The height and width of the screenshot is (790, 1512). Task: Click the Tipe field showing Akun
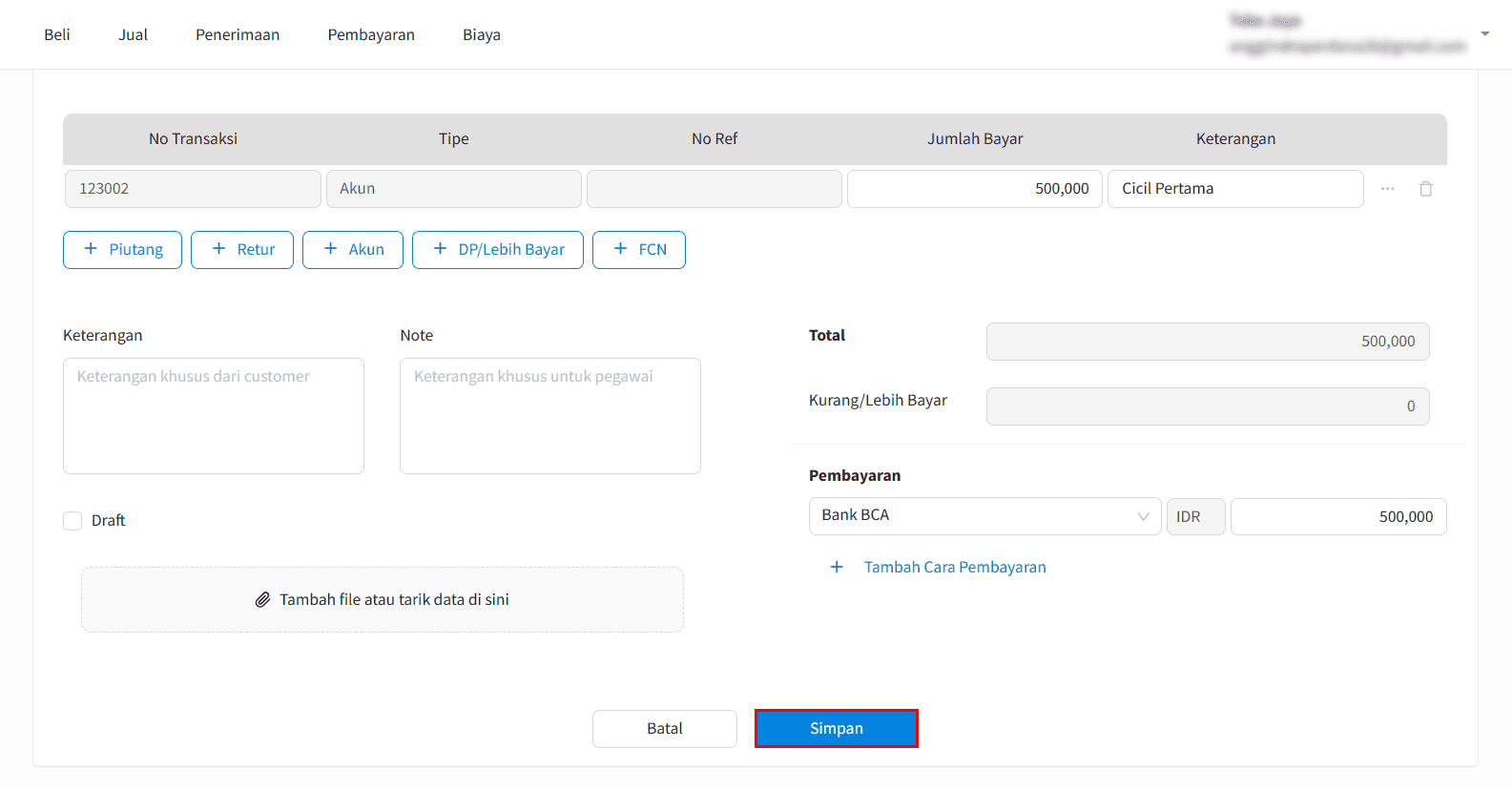coord(454,189)
